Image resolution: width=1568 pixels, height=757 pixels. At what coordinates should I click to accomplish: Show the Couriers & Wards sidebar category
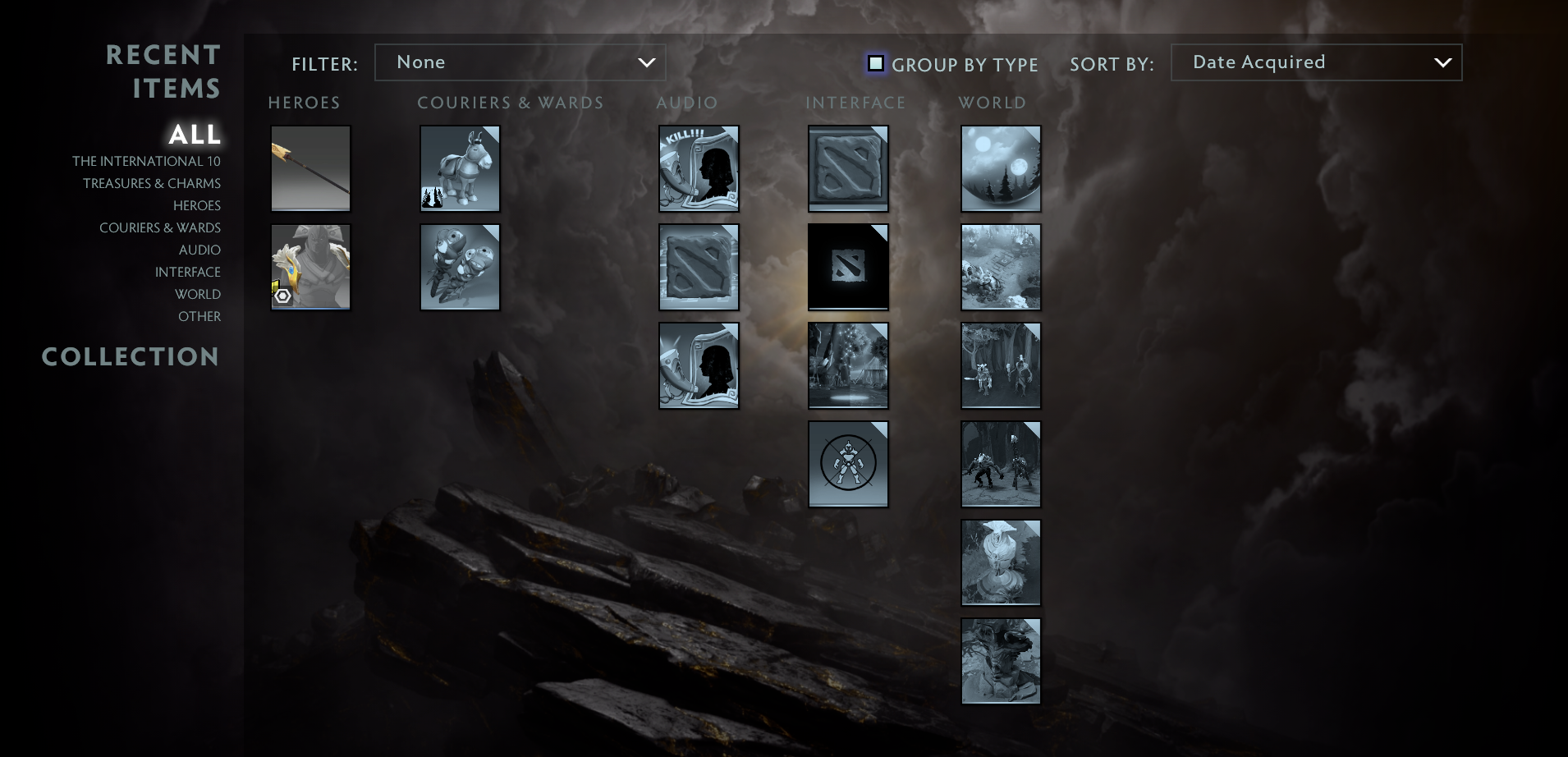(x=160, y=227)
